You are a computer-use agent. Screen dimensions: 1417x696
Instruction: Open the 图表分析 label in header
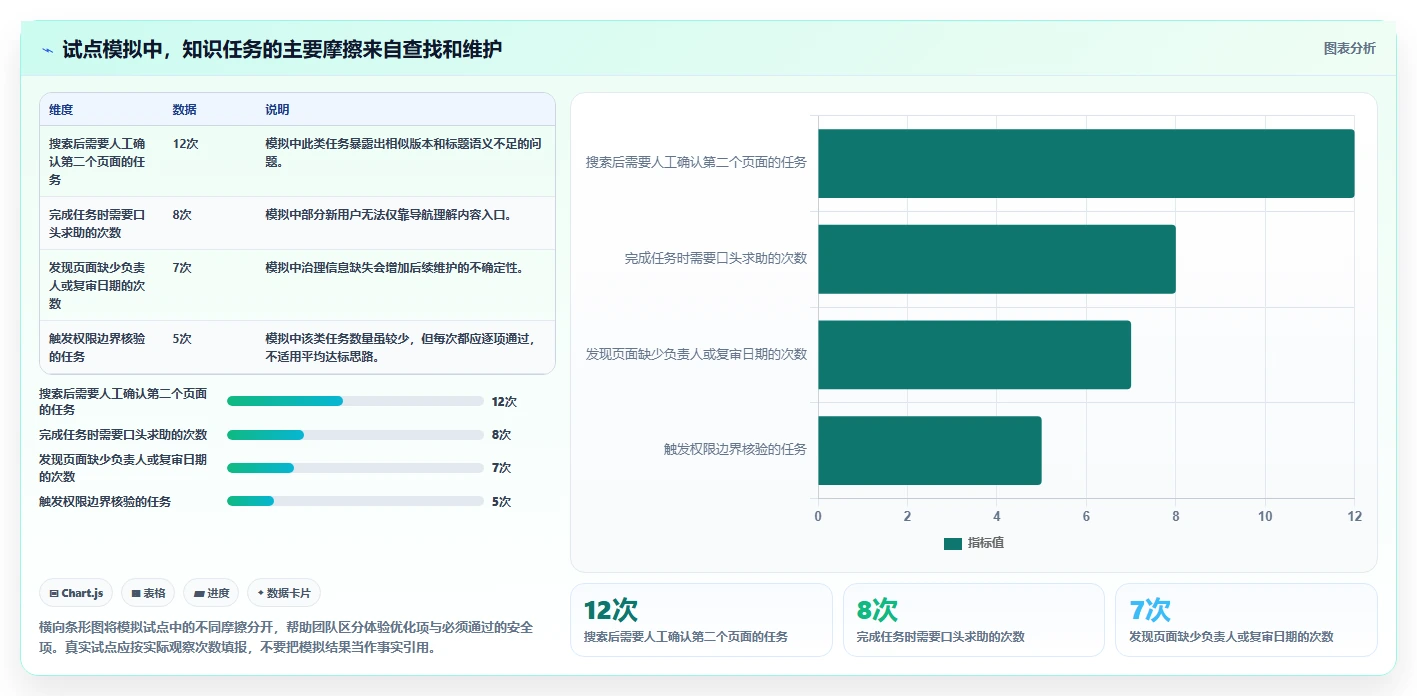1349,48
